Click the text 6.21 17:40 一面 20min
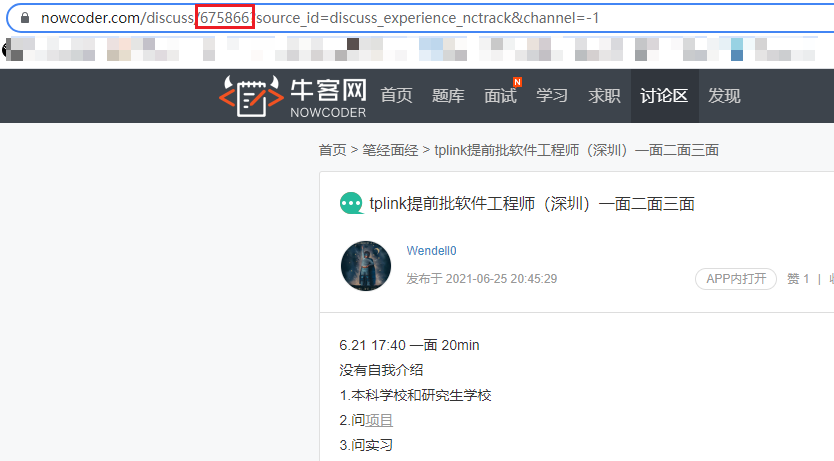834x461 pixels. [x=409, y=346]
